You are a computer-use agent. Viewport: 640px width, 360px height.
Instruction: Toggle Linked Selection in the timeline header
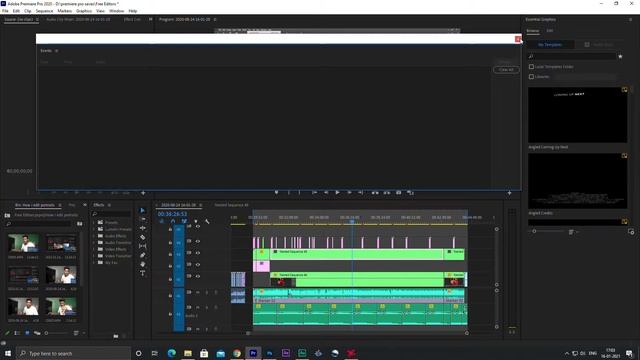(x=184, y=221)
